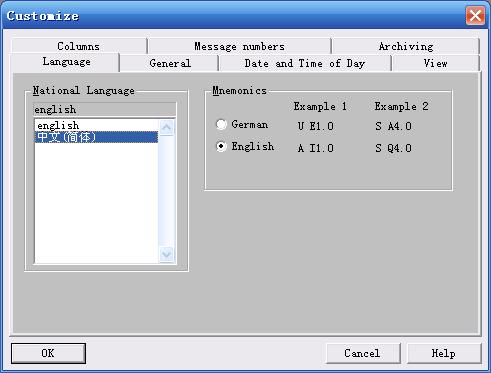Click the Example 1 column header

point(320,107)
